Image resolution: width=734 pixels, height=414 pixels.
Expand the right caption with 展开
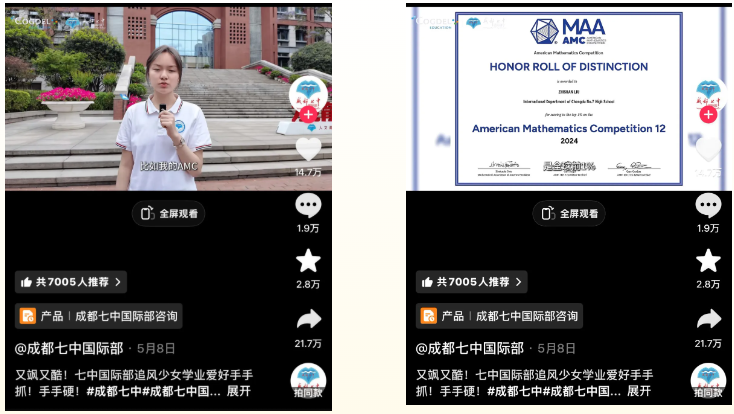(x=639, y=391)
